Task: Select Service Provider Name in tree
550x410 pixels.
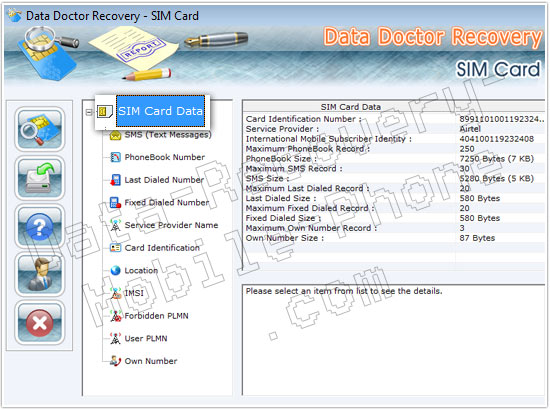Action: tap(171, 225)
